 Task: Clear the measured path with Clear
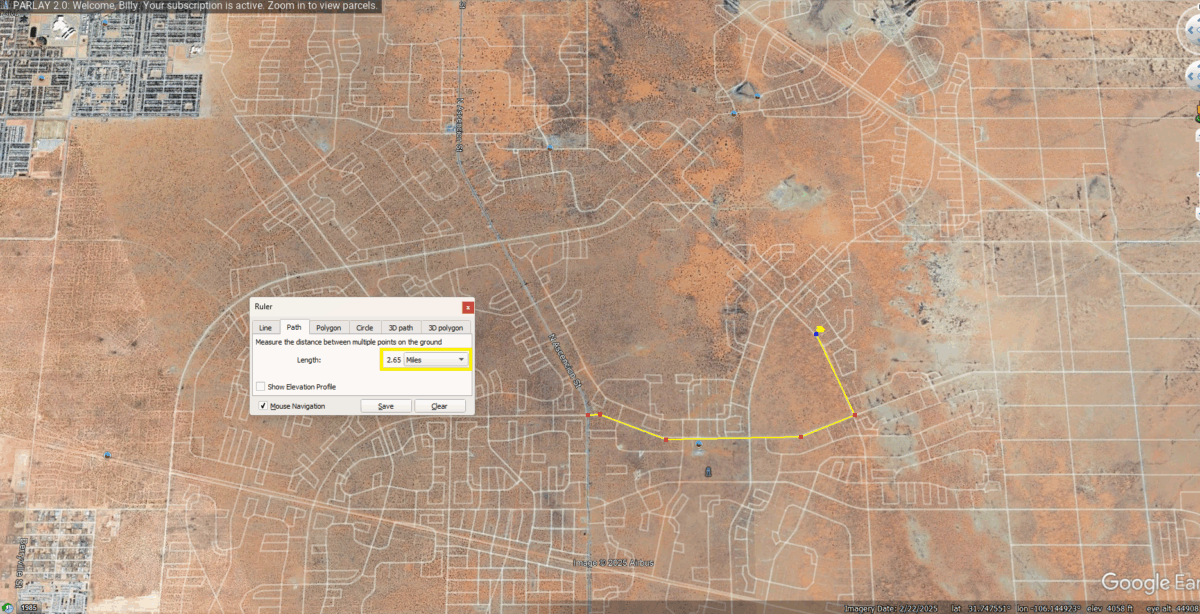[439, 406]
